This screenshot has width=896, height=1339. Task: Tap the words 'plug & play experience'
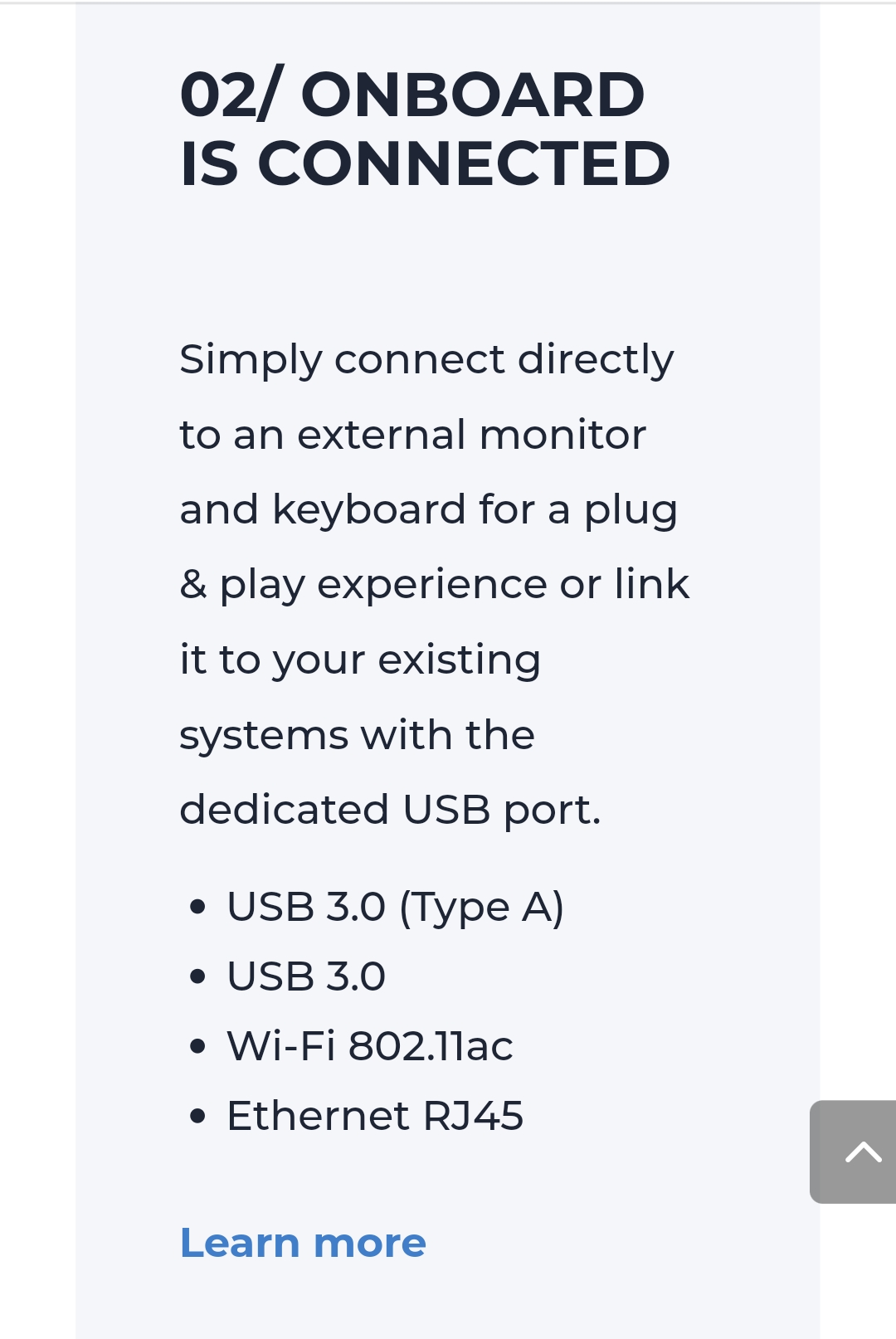click(435, 548)
